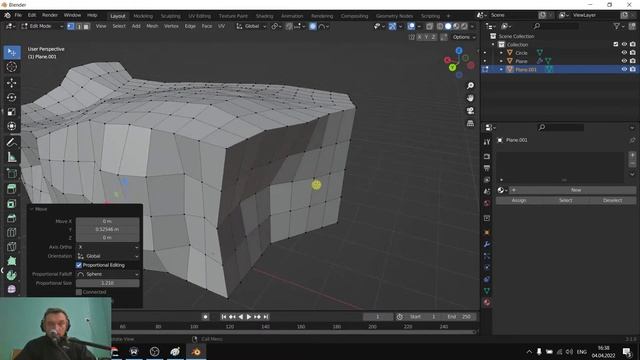640x360 pixels.
Task: Switch to edge select mode
Action: (78, 26)
